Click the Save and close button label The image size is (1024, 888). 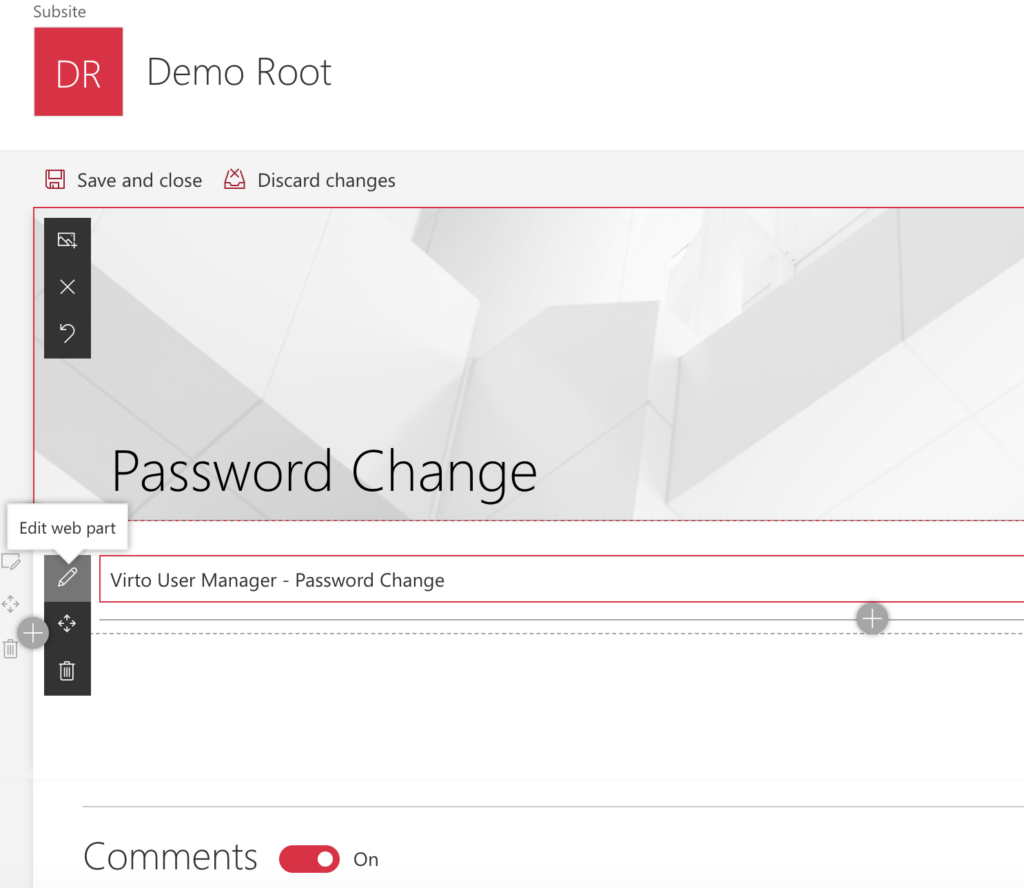pos(139,181)
